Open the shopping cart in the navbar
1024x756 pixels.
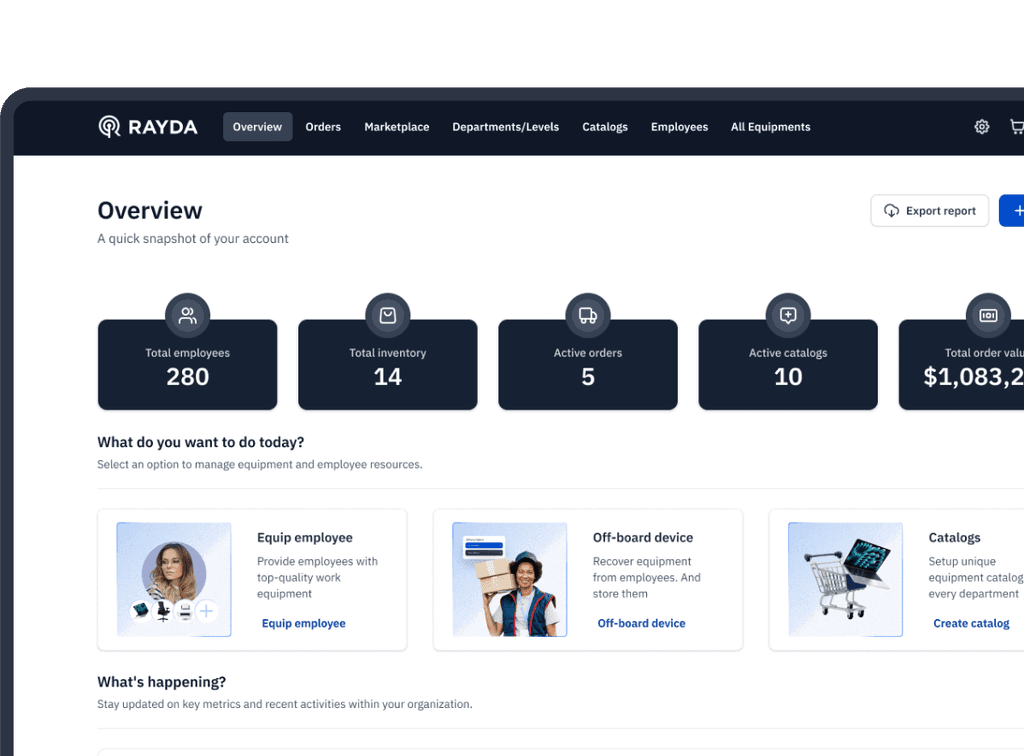click(x=1016, y=126)
